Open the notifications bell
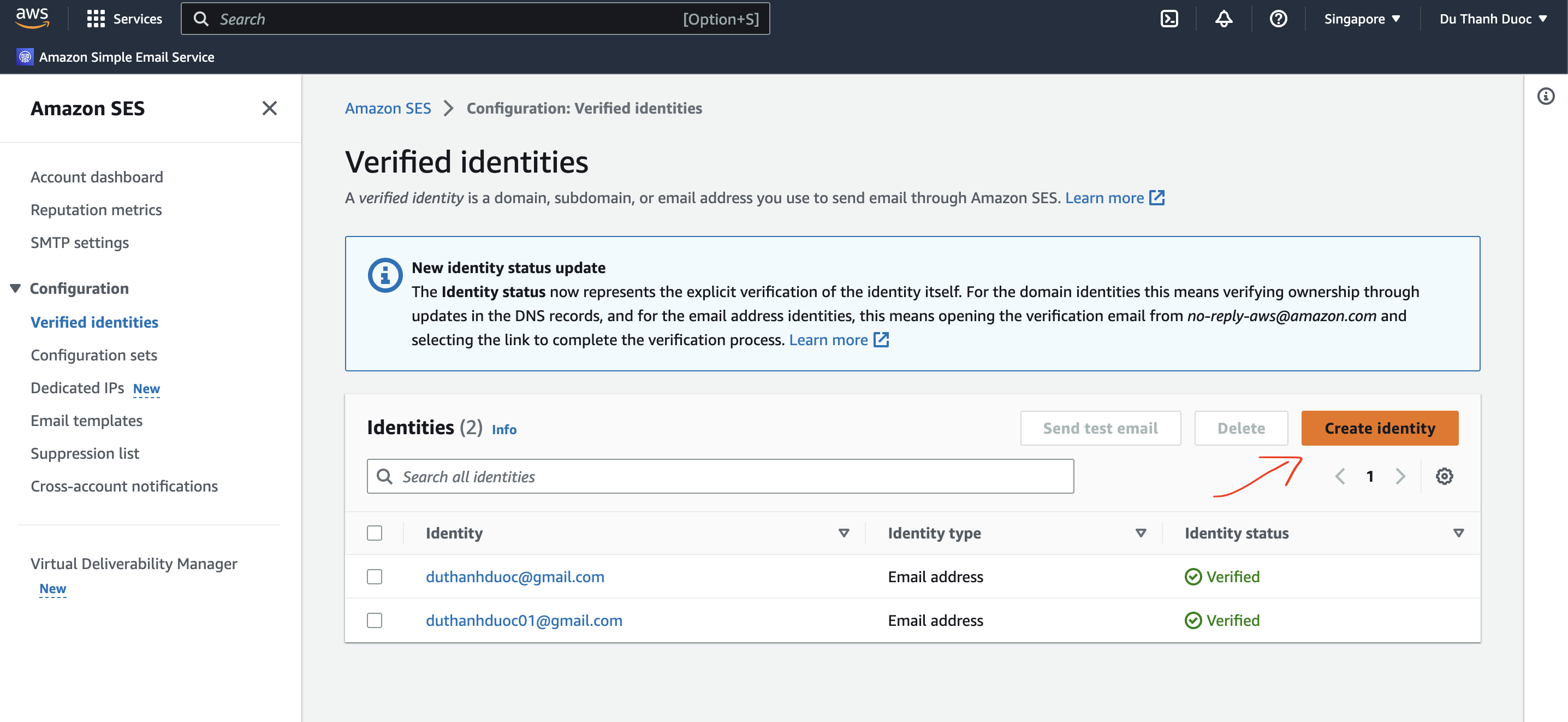 [x=1223, y=19]
